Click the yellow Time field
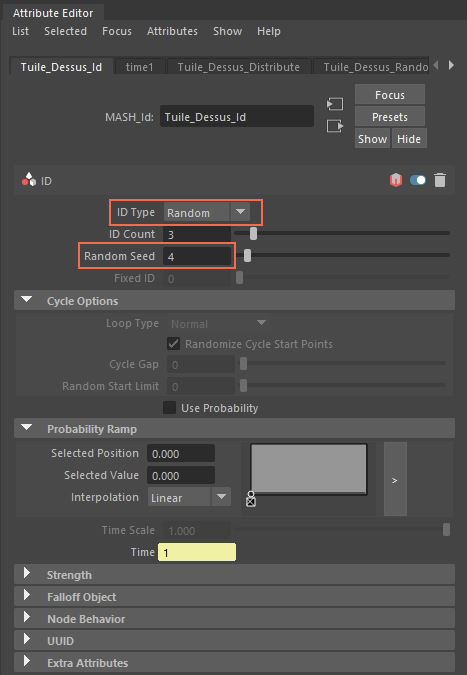 click(x=197, y=552)
